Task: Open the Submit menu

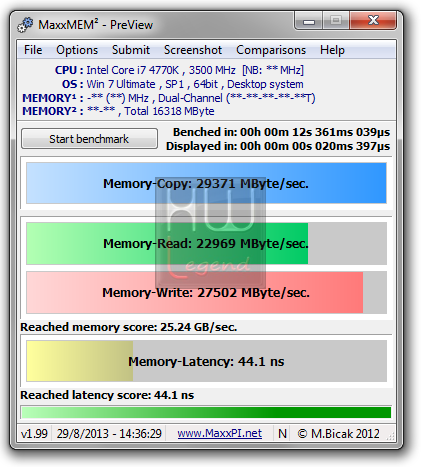Action: 131,50
